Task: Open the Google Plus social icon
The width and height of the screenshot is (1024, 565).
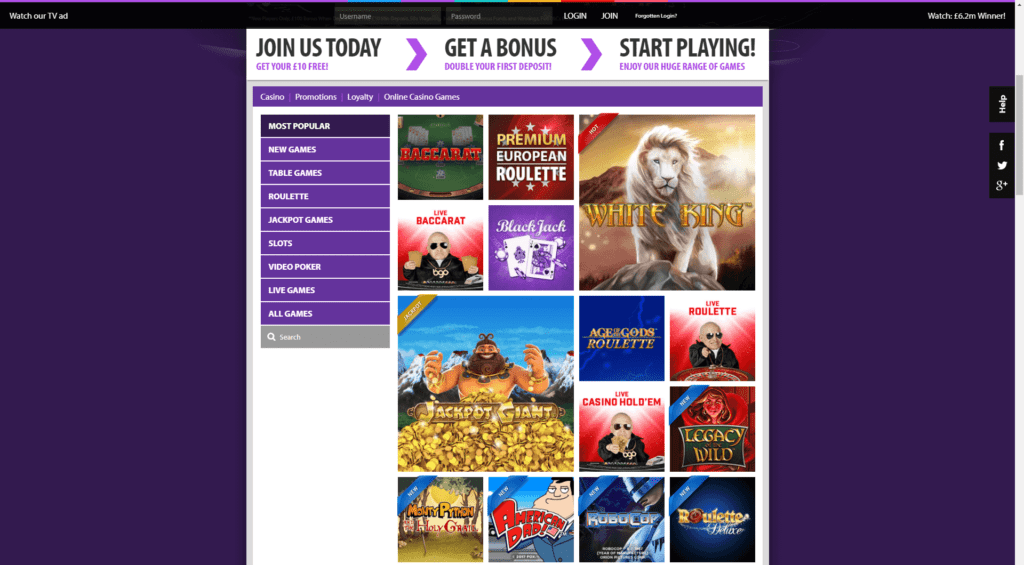Action: (x=1002, y=186)
